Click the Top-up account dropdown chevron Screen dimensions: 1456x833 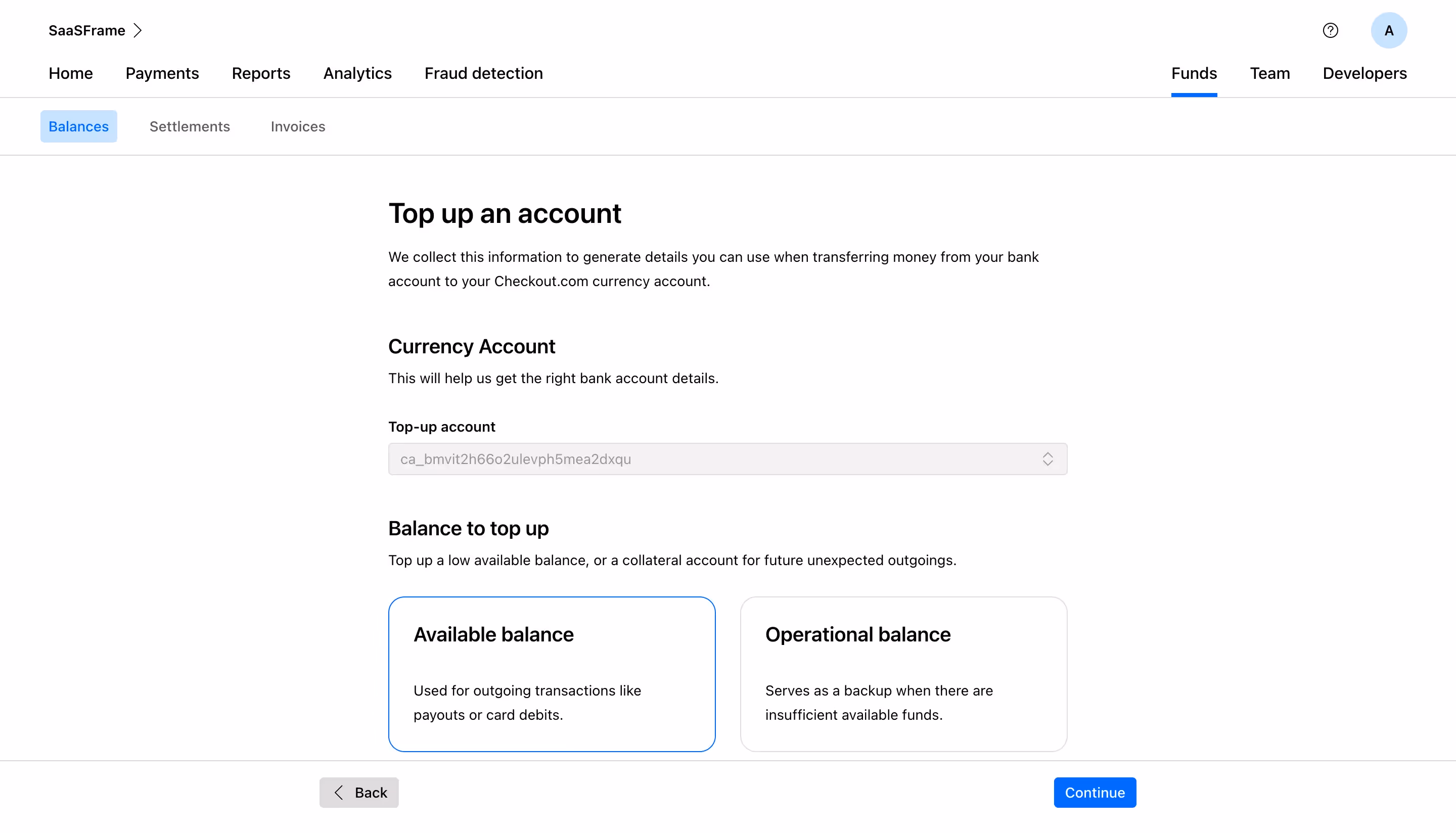pos(1048,459)
